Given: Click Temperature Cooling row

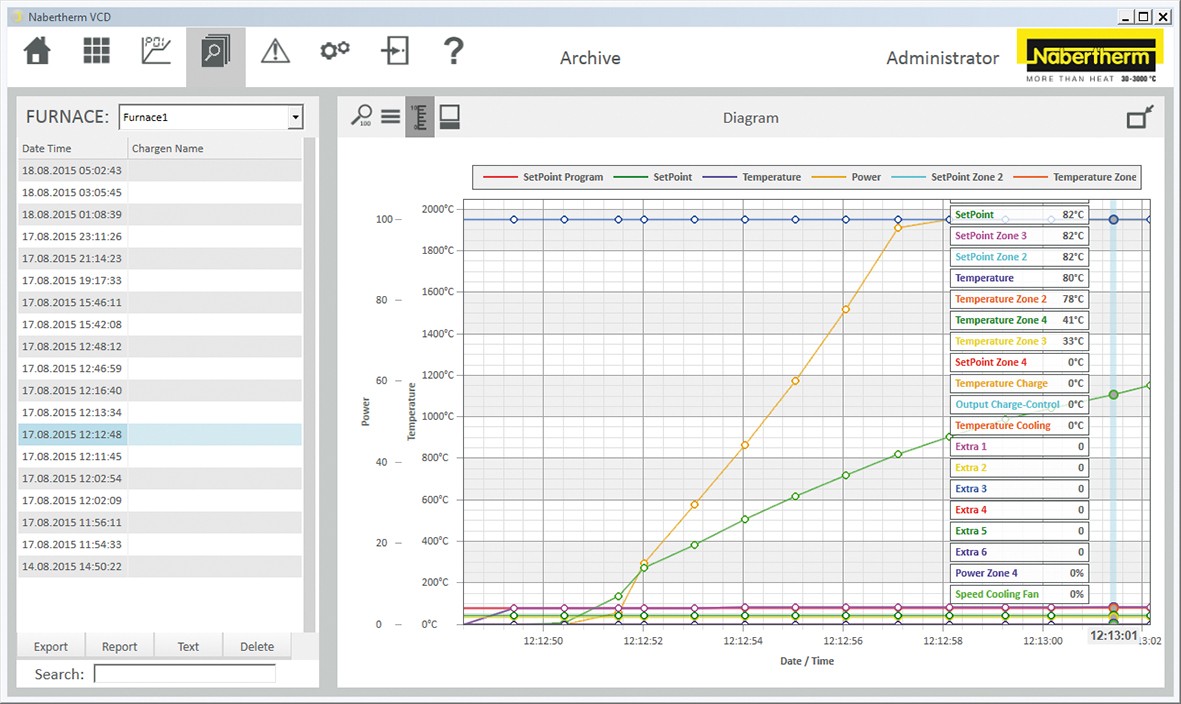Looking at the screenshot, I should click(x=1019, y=425).
